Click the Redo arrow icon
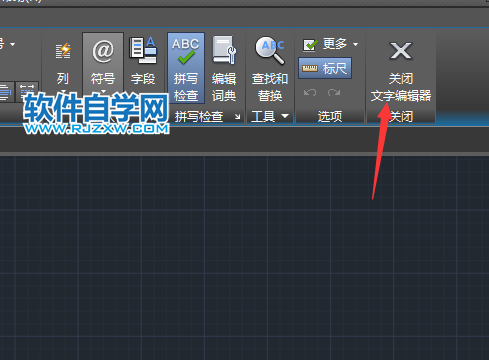Image resolution: width=489 pixels, height=360 pixels. 334,92
